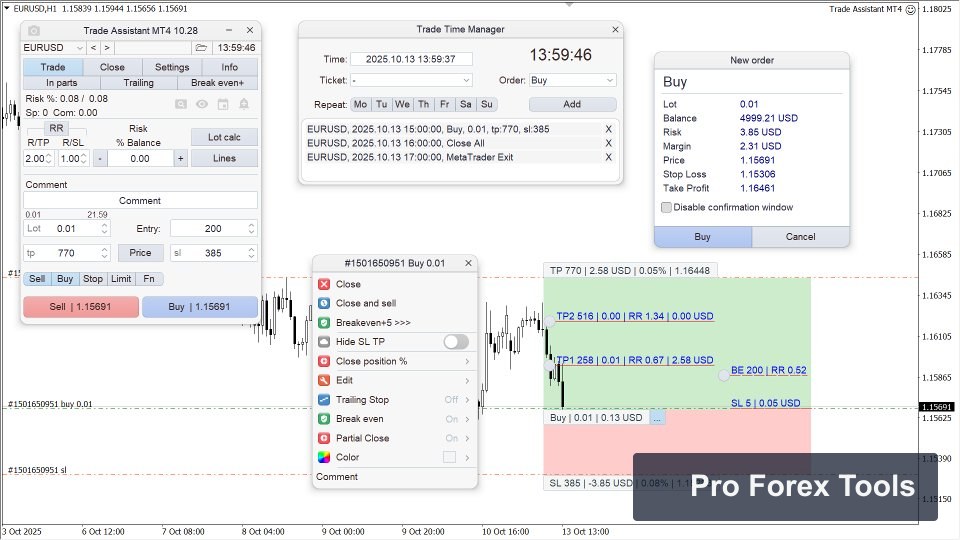The height and width of the screenshot is (540, 960).
Task: Click the Close and sell icon
Action: pyautogui.click(x=324, y=303)
